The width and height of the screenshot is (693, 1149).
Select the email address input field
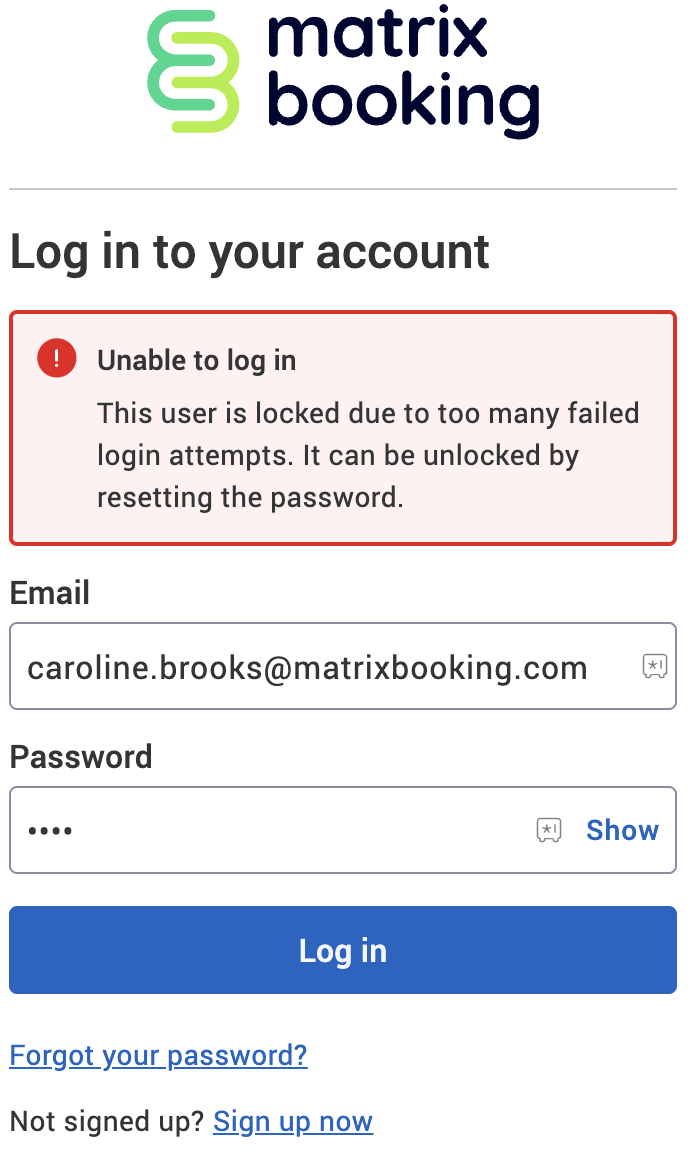pyautogui.click(x=300, y=666)
